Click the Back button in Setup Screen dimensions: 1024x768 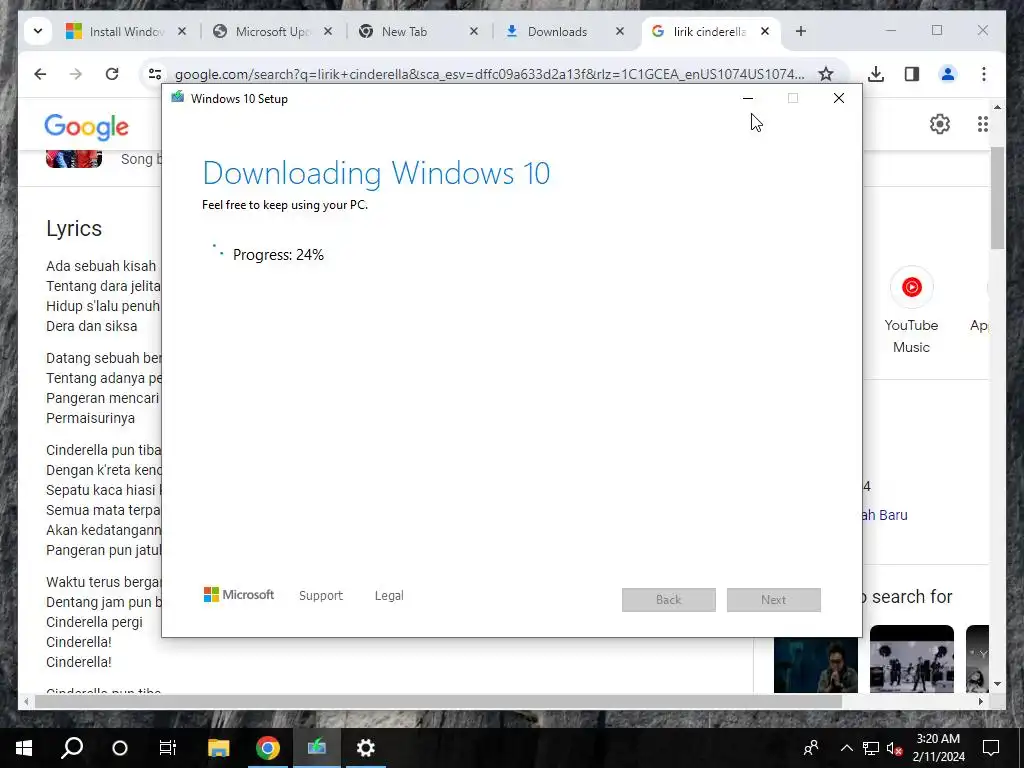click(x=669, y=600)
